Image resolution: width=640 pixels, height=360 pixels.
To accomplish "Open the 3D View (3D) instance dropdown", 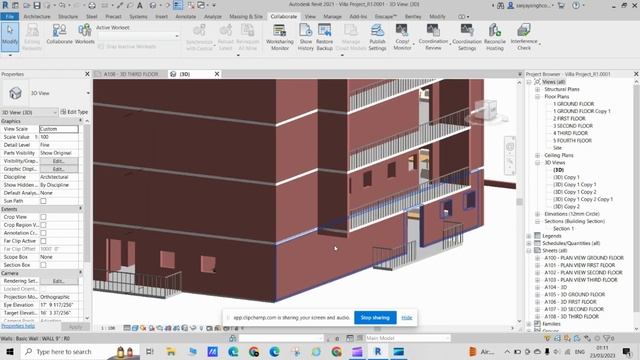I will tap(29, 112).
